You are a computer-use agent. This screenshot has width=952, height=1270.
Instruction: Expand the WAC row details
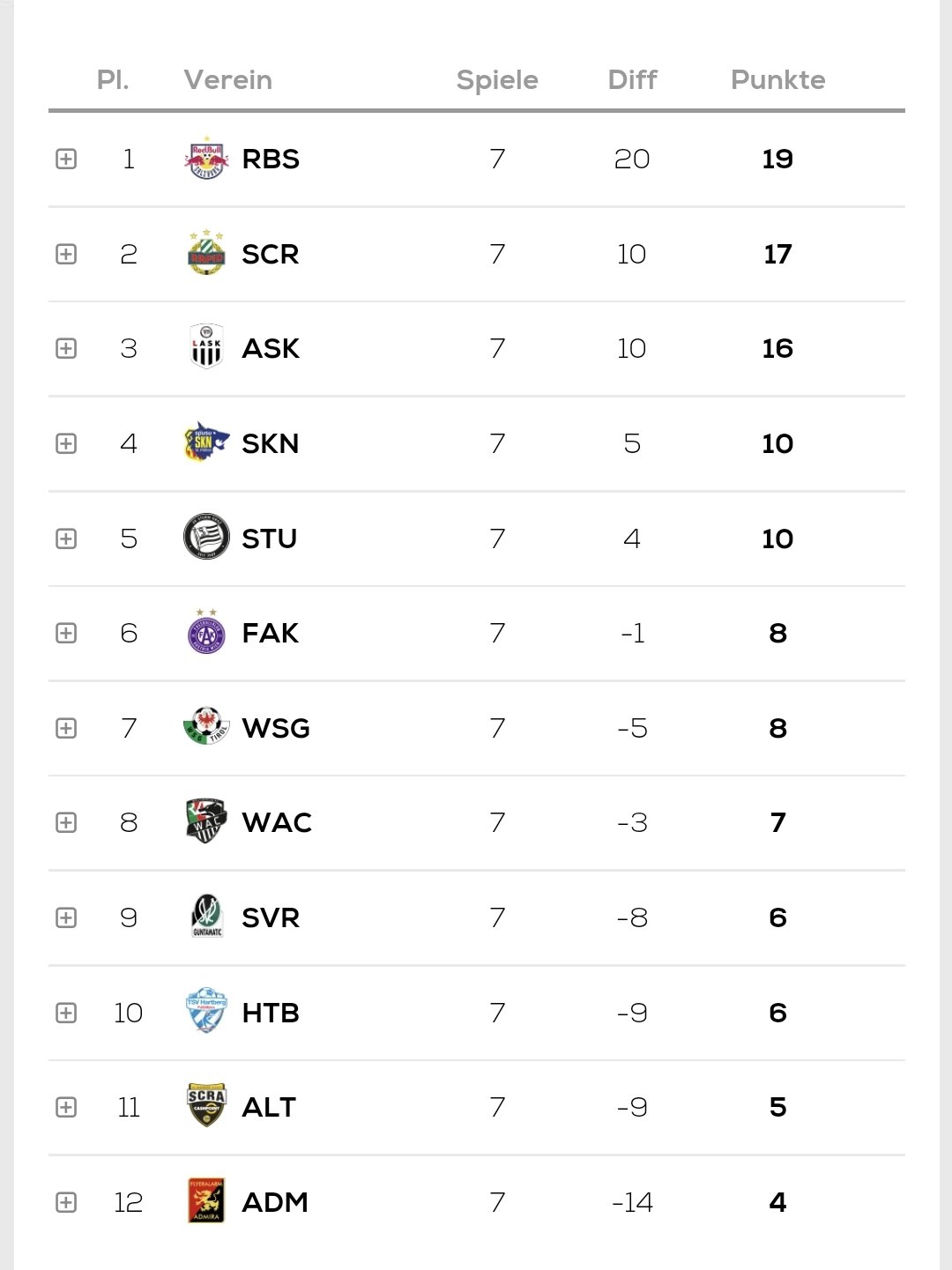66,822
